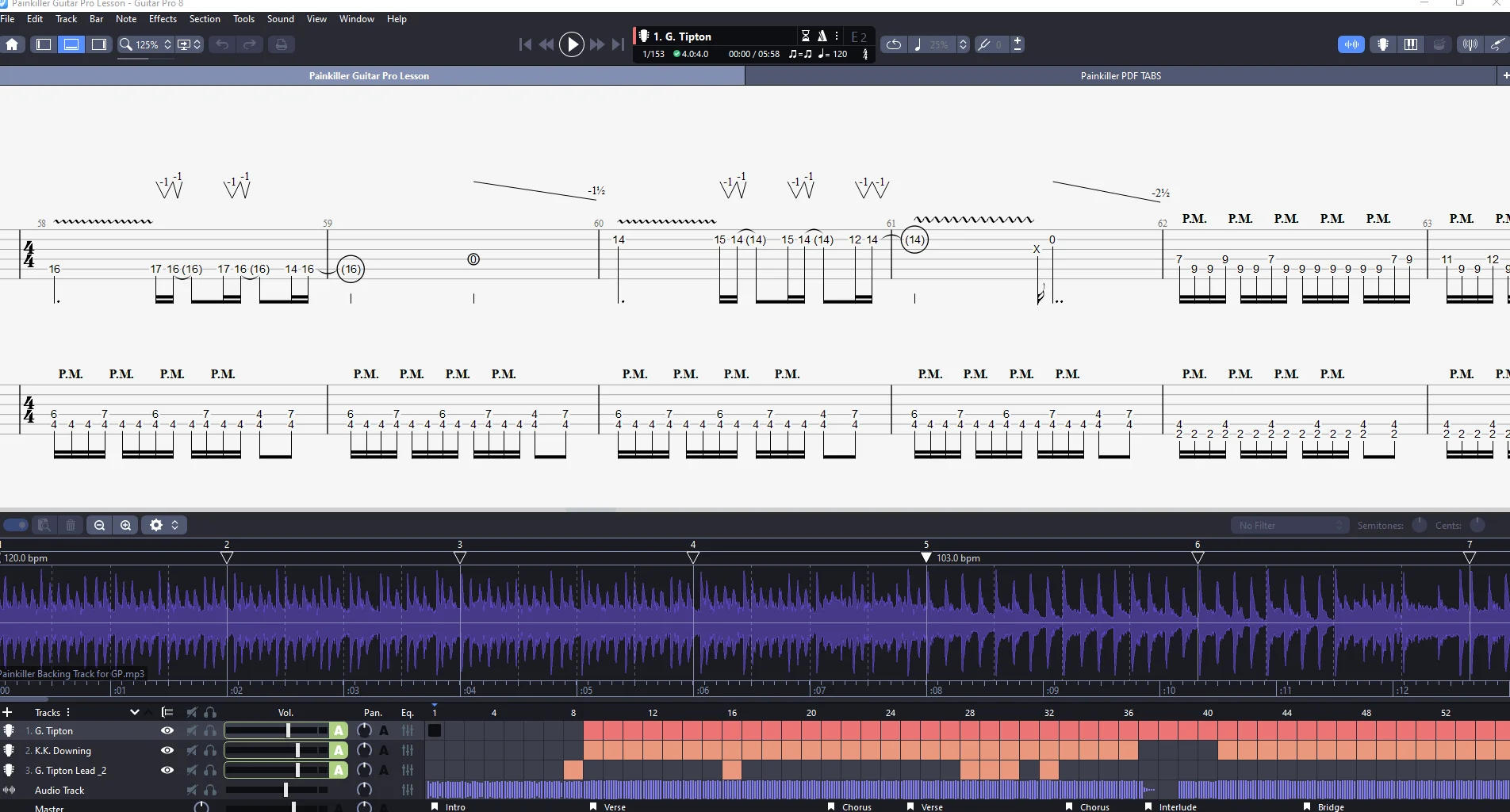Open the tuning fork transpose control
Screen dimensions: 1510x812
click(x=984, y=44)
